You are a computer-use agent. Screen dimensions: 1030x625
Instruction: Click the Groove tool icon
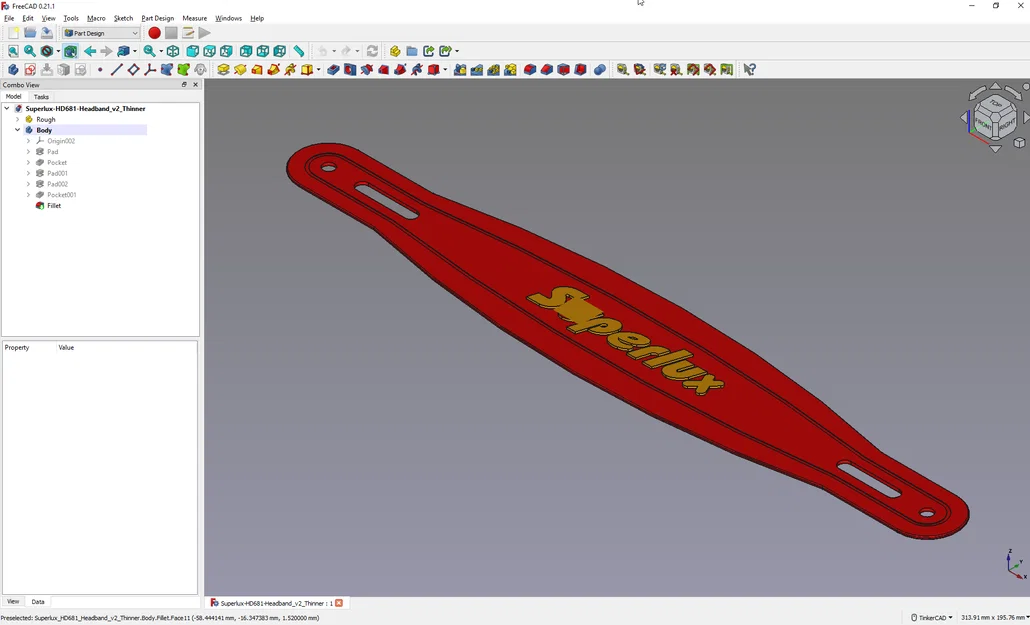(x=367, y=70)
